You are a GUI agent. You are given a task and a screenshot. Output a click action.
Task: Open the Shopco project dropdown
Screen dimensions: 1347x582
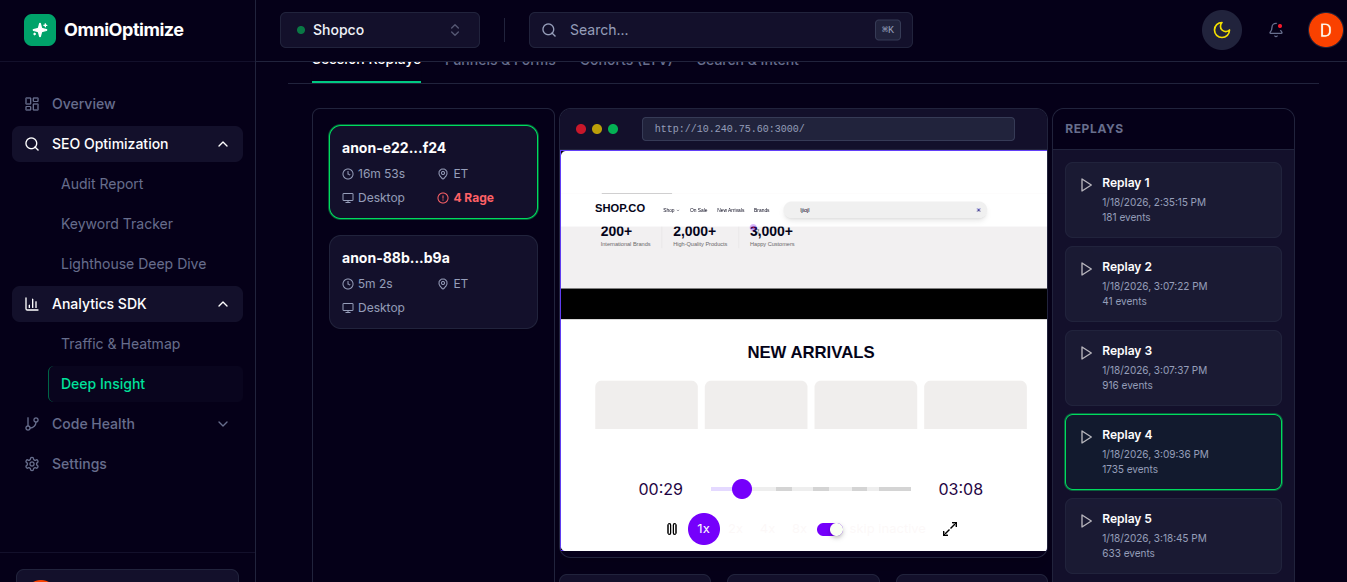coord(380,30)
